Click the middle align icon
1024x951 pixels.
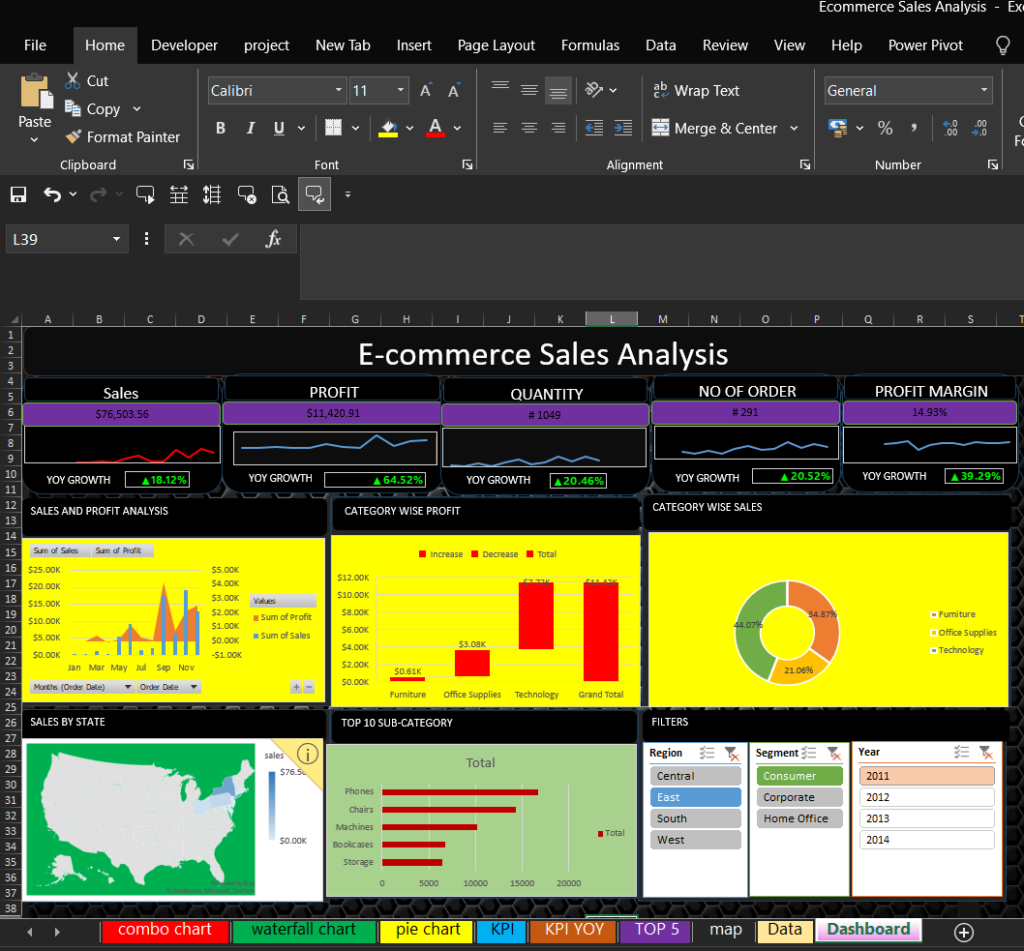(x=529, y=90)
